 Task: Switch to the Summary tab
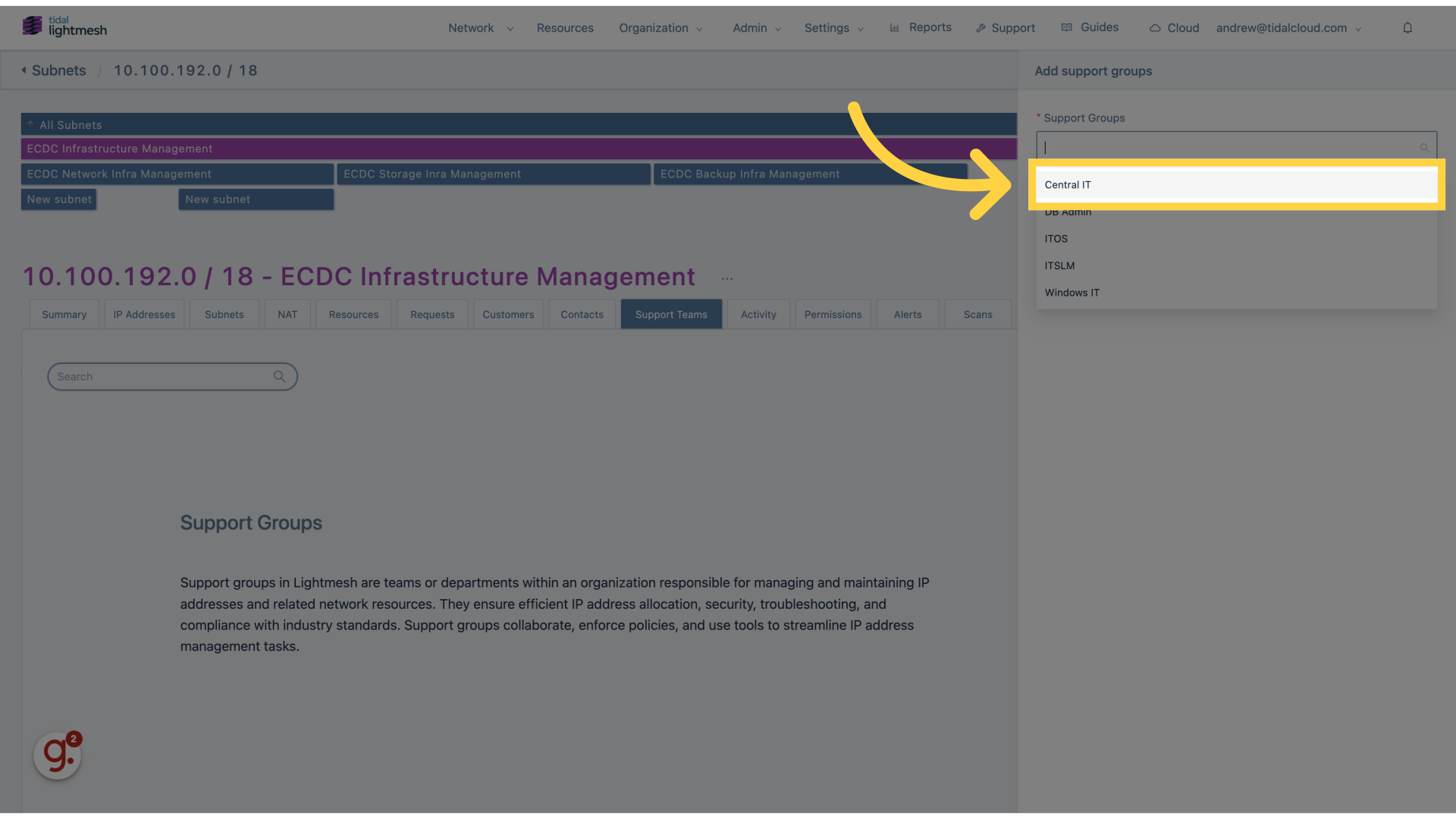(x=64, y=315)
